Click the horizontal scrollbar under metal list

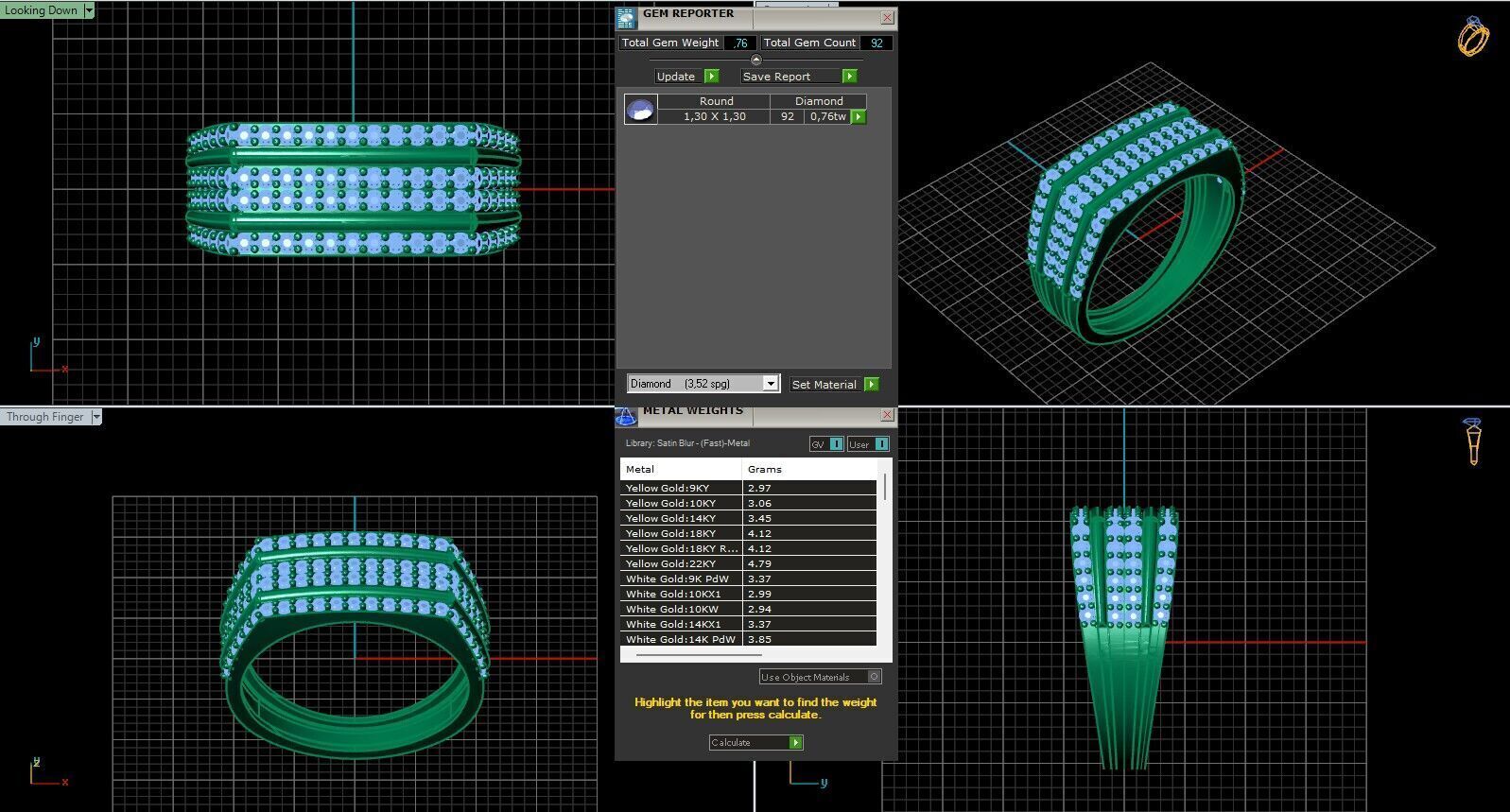pyautogui.click(x=699, y=654)
